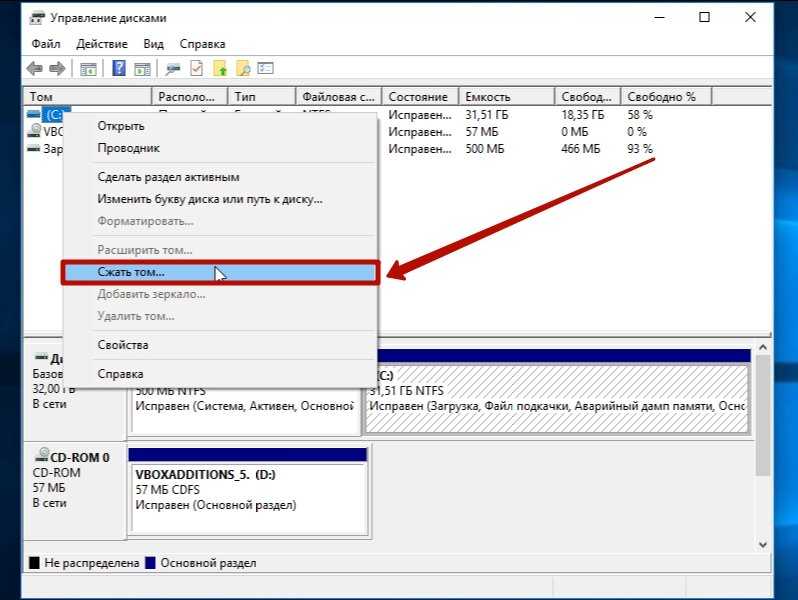Sort by the Файловая с... column header
The image size is (798, 600).
click(x=338, y=96)
